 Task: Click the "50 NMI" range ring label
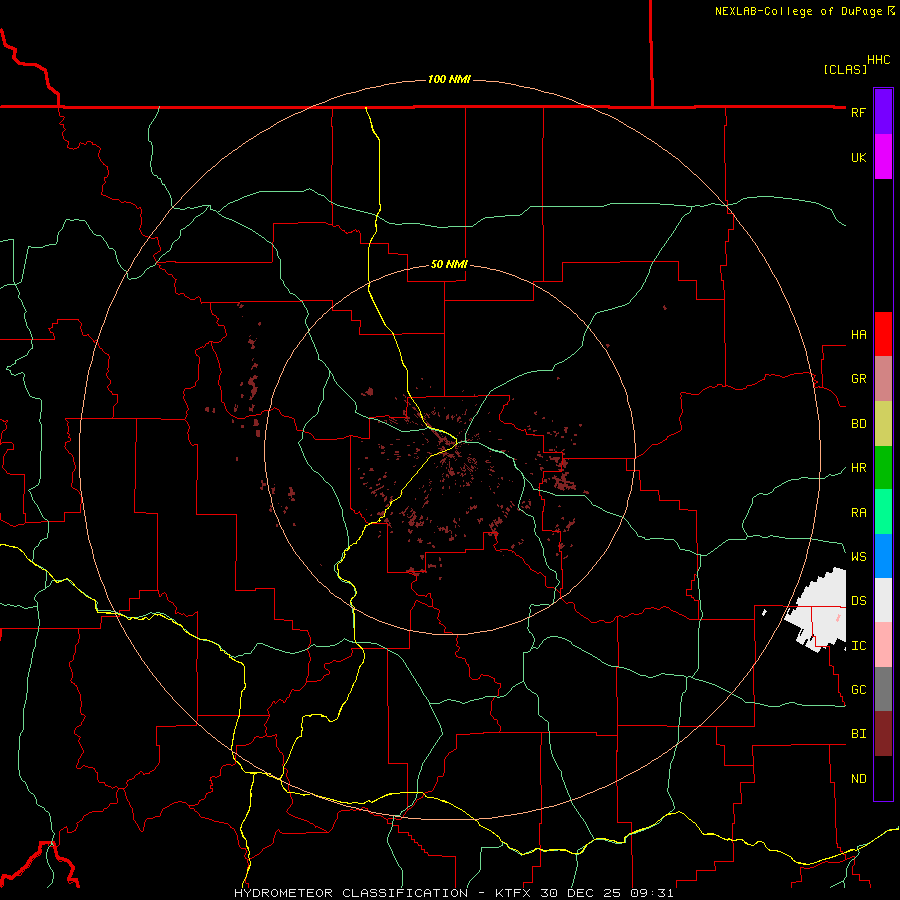(x=449, y=264)
